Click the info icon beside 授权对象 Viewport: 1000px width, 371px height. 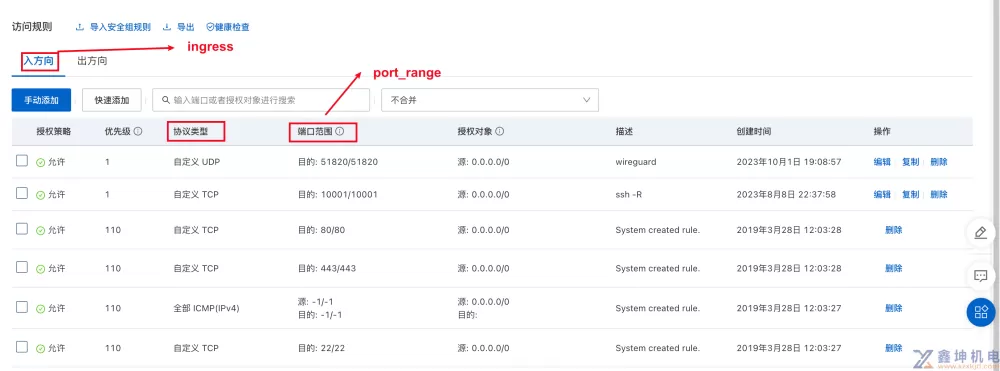pyautogui.click(x=499, y=131)
